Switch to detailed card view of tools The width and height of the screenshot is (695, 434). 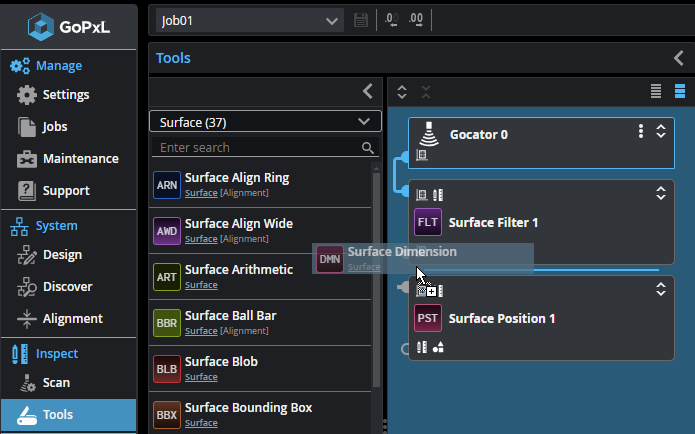point(680,91)
